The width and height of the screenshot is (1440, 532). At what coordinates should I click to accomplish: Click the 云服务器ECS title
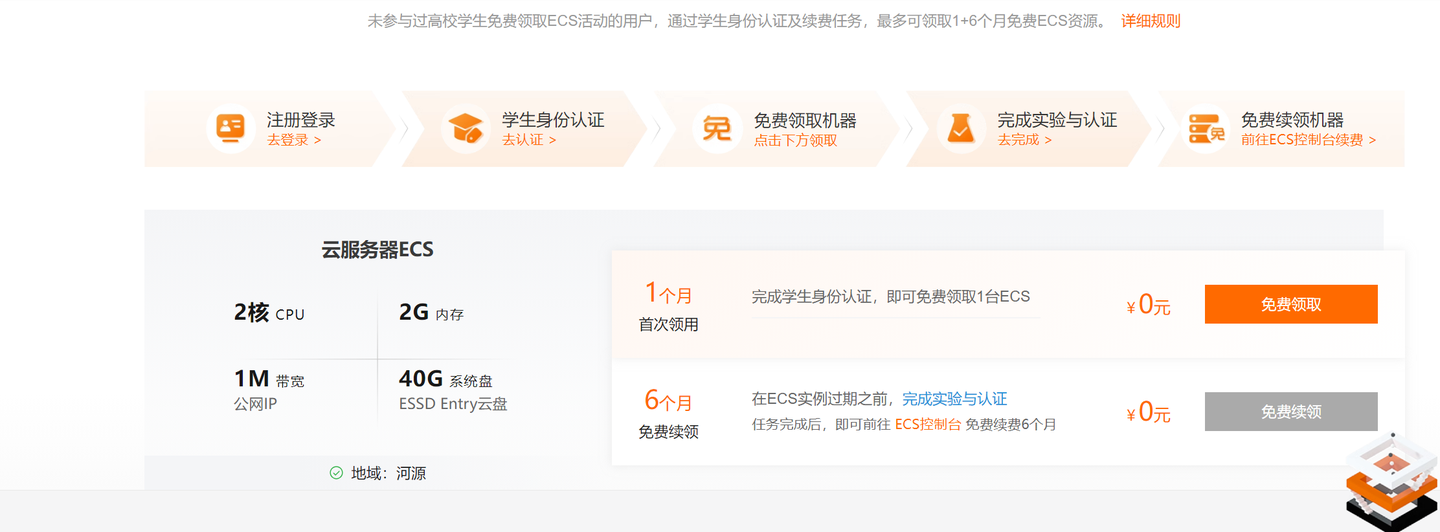377,249
